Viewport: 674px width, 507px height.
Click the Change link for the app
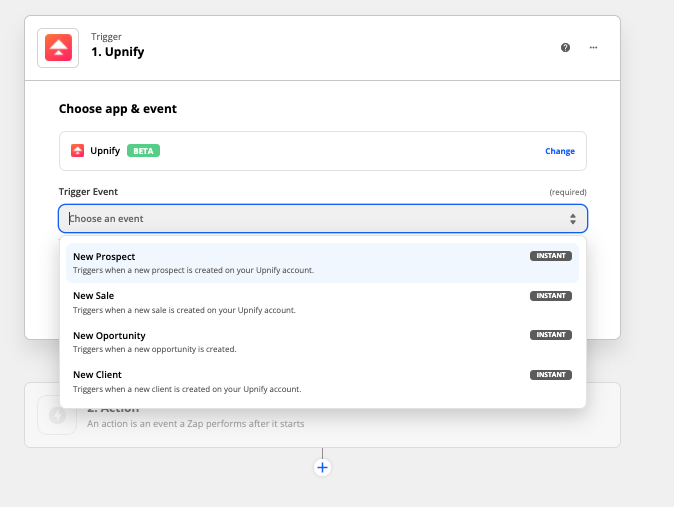coord(560,151)
